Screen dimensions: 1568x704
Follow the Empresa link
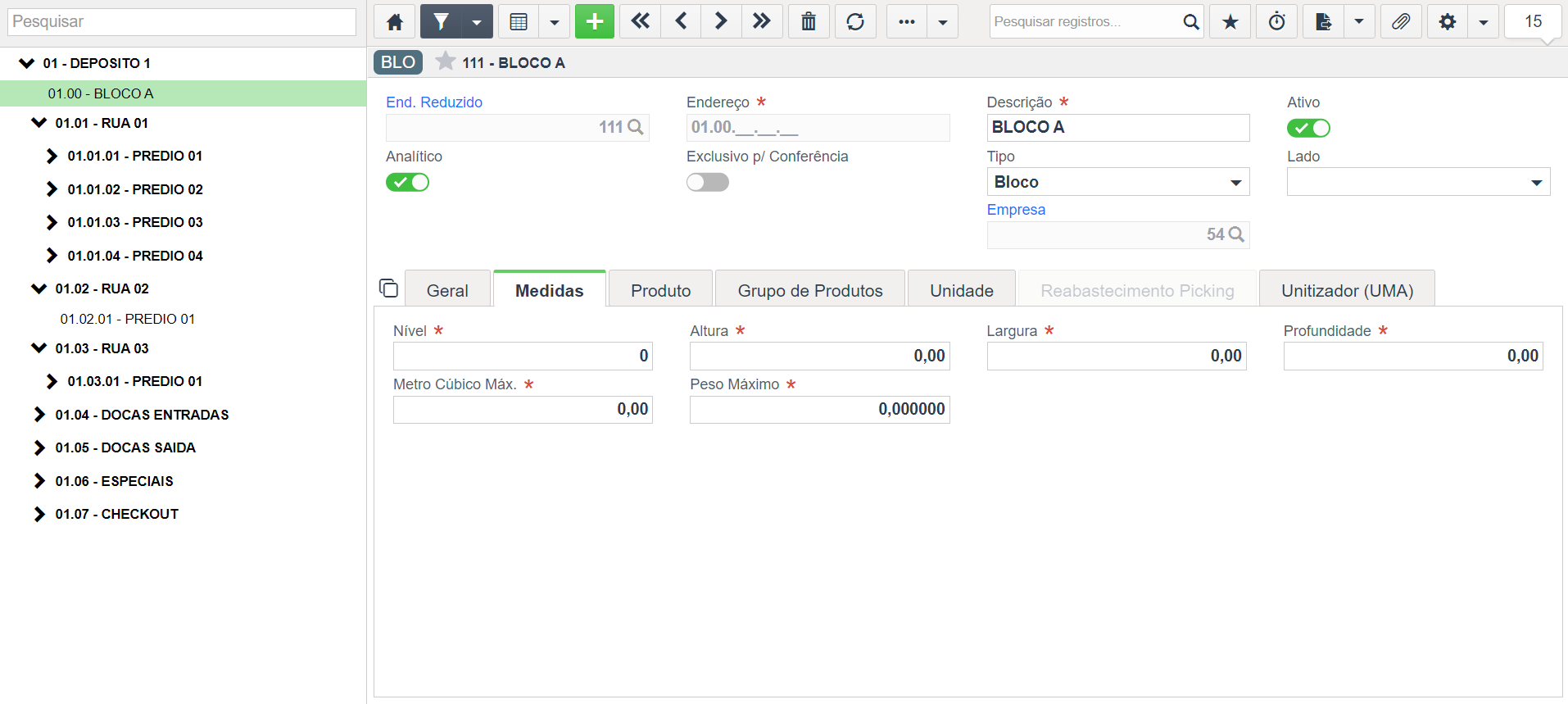point(1016,210)
